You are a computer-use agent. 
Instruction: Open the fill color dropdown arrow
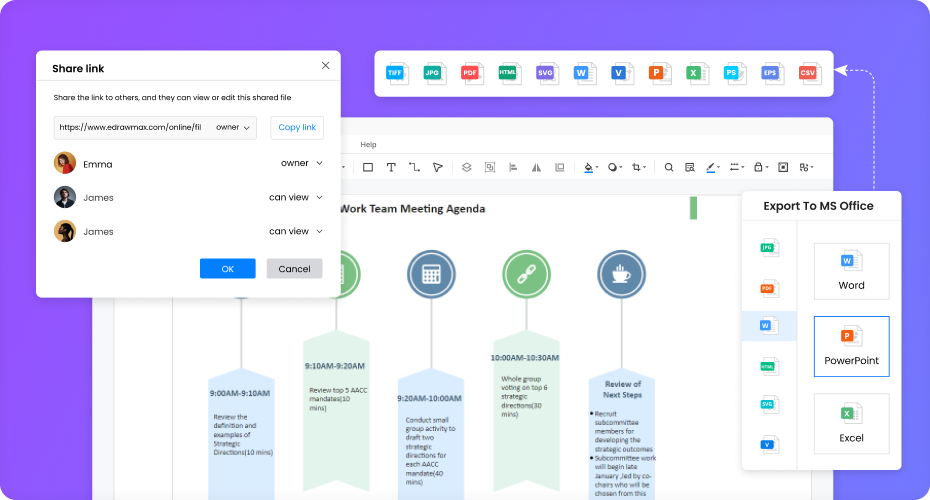click(598, 168)
